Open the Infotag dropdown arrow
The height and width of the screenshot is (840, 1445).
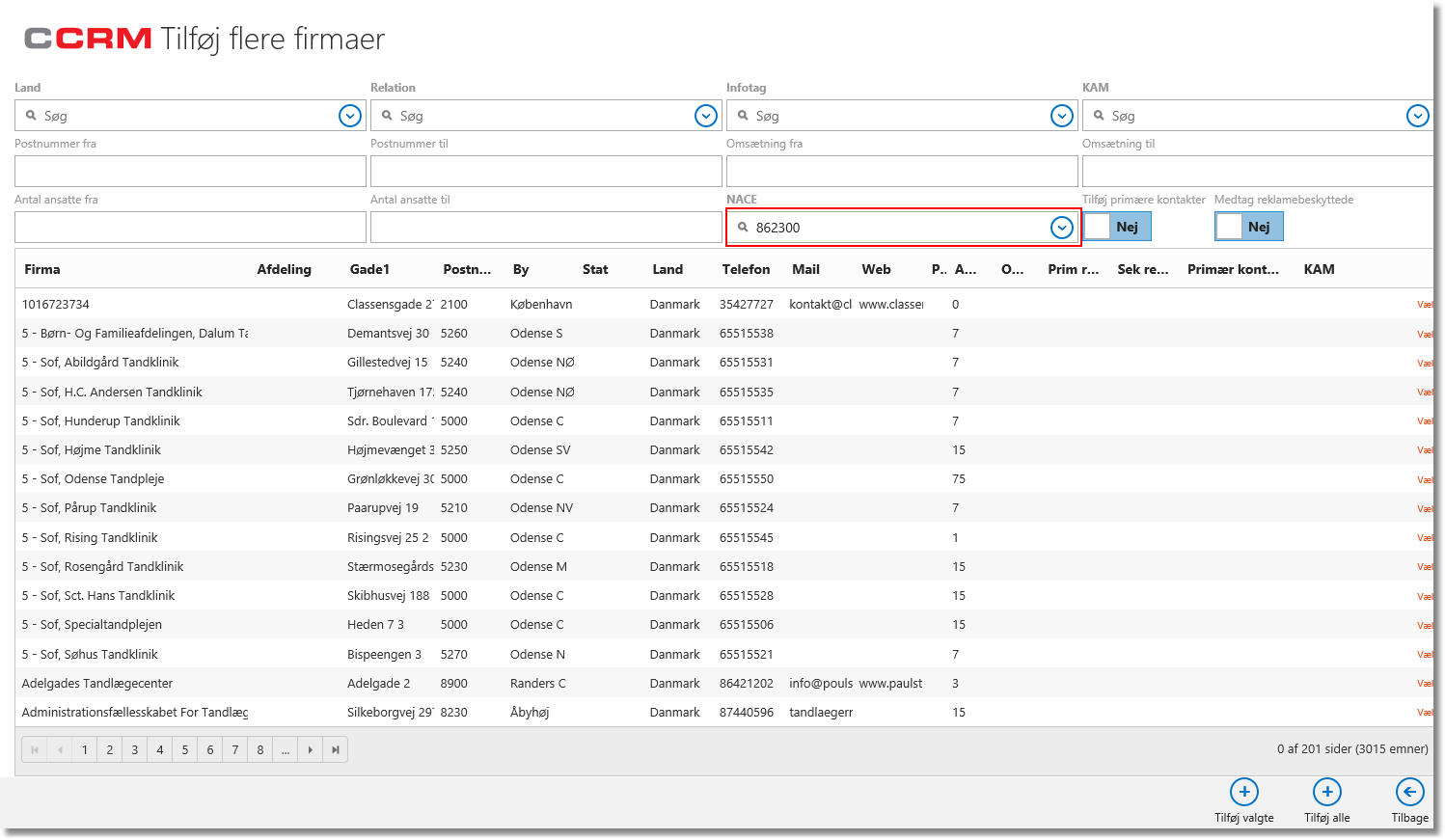pos(1062,116)
